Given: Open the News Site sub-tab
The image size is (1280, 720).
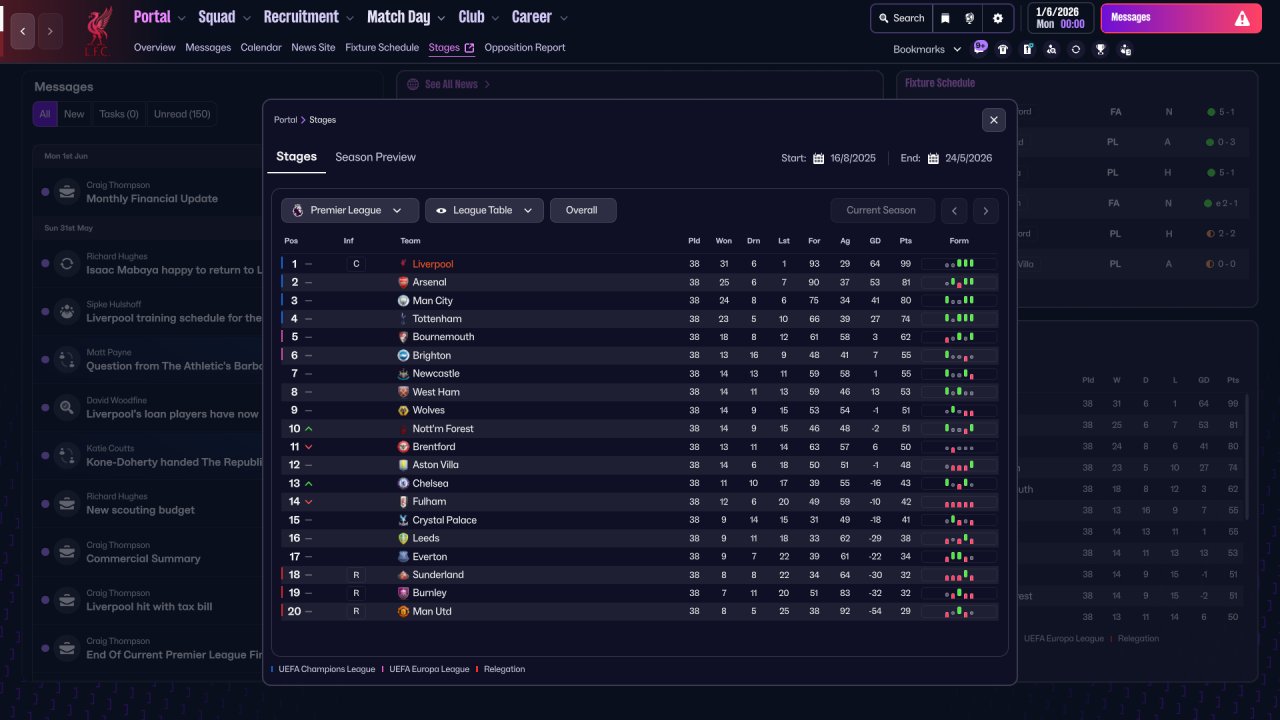Looking at the screenshot, I should tap(313, 47).
